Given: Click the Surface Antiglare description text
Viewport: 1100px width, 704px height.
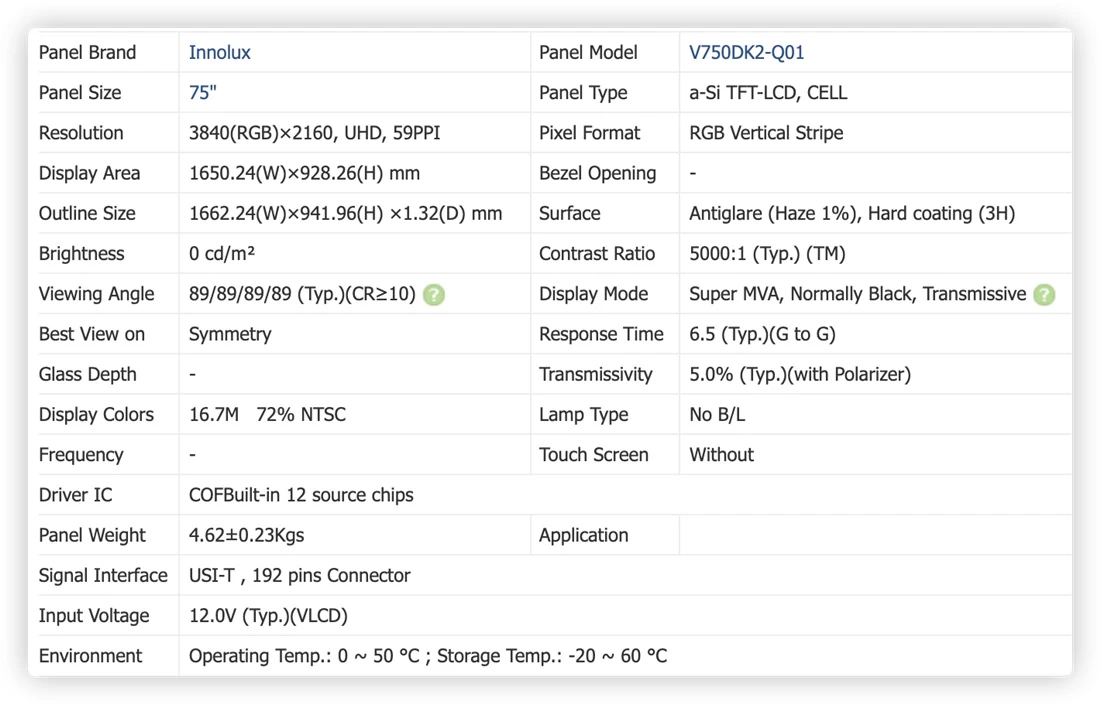Looking at the screenshot, I should tap(852, 213).
